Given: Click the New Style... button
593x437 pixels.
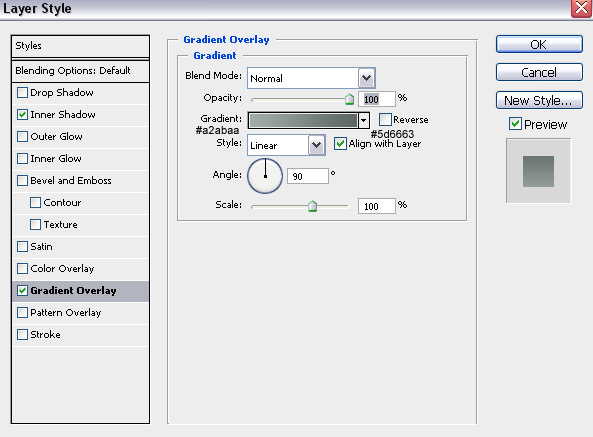Looking at the screenshot, I should [539, 100].
